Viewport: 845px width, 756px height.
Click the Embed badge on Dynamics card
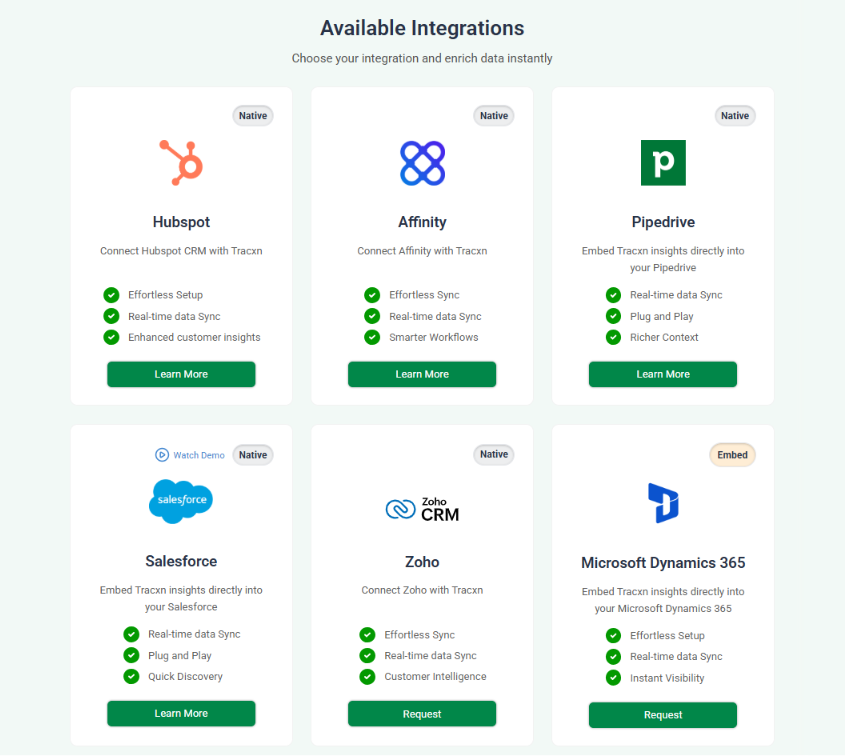pyautogui.click(x=732, y=455)
